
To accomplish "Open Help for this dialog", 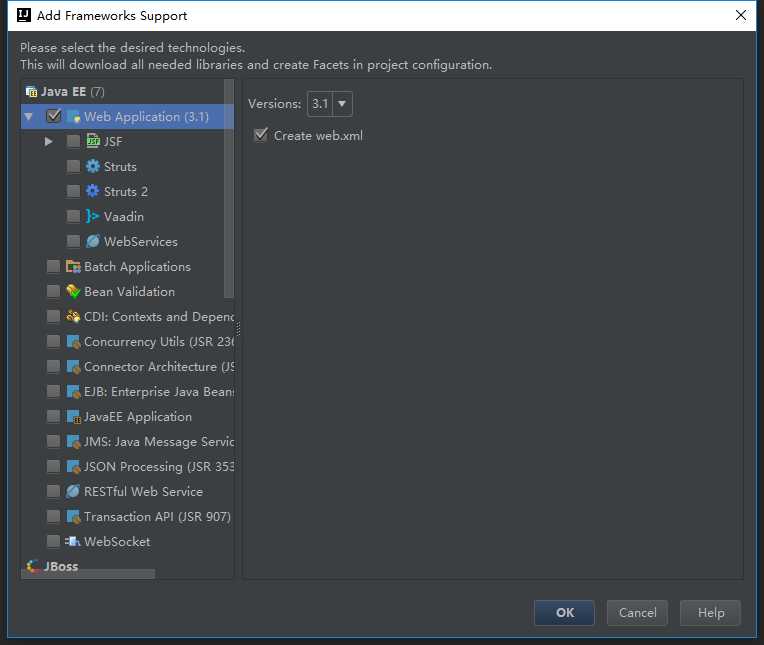I will (710, 613).
